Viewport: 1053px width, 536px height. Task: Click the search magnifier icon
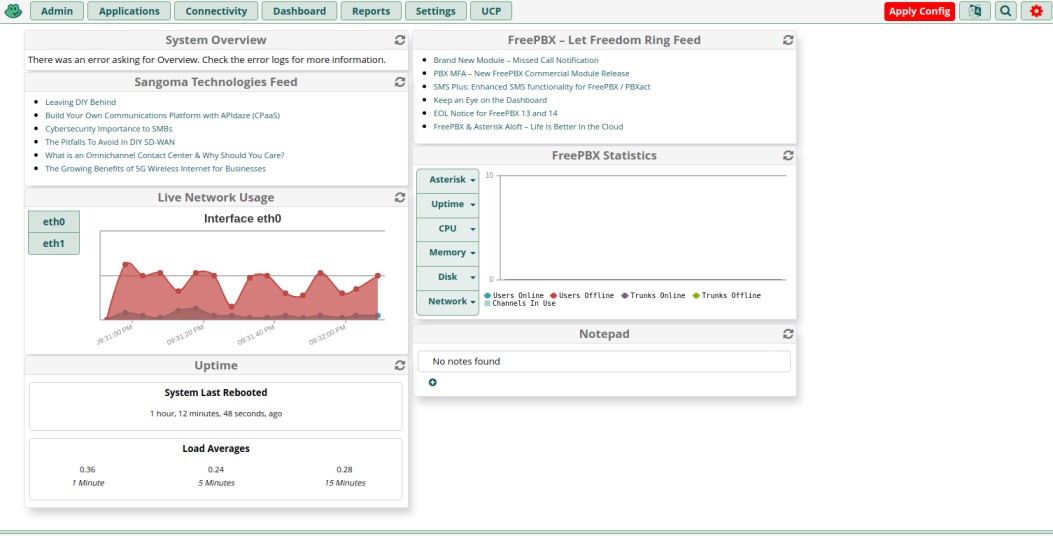(1005, 11)
